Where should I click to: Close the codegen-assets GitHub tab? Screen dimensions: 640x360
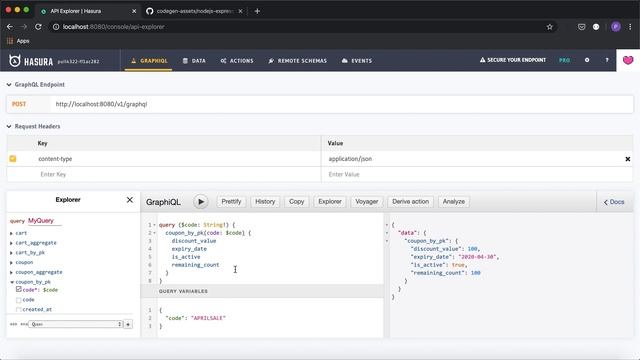pos(240,11)
